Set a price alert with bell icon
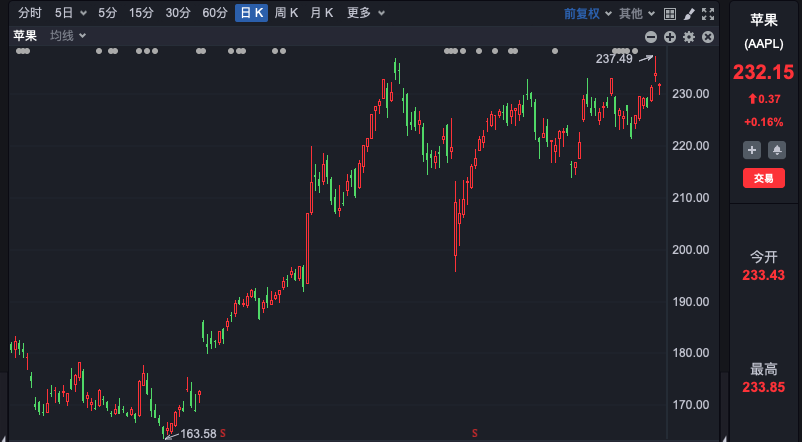This screenshot has width=802, height=442. click(x=776, y=150)
